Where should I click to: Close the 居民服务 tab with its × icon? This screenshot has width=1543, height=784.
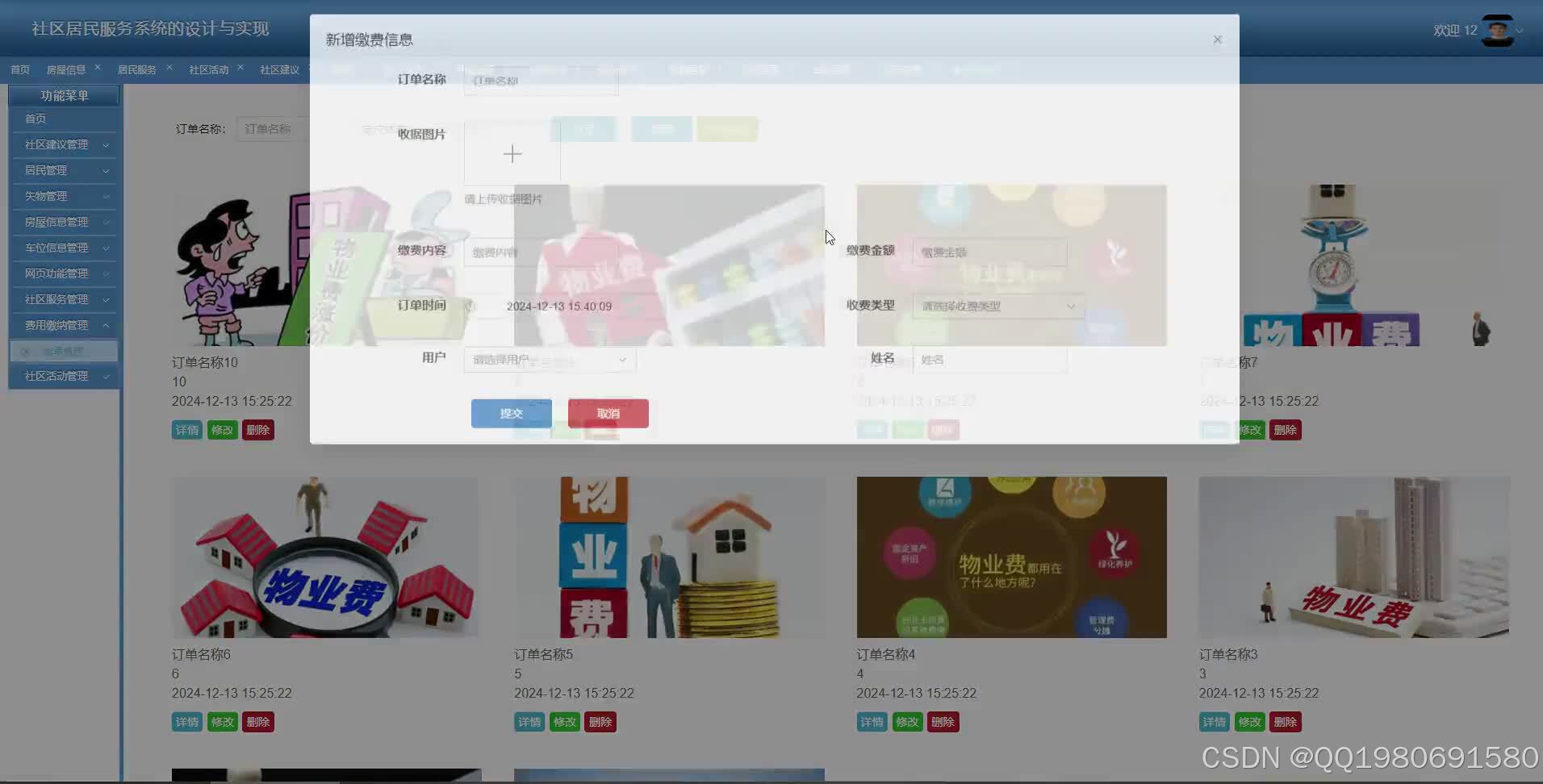coord(168,69)
